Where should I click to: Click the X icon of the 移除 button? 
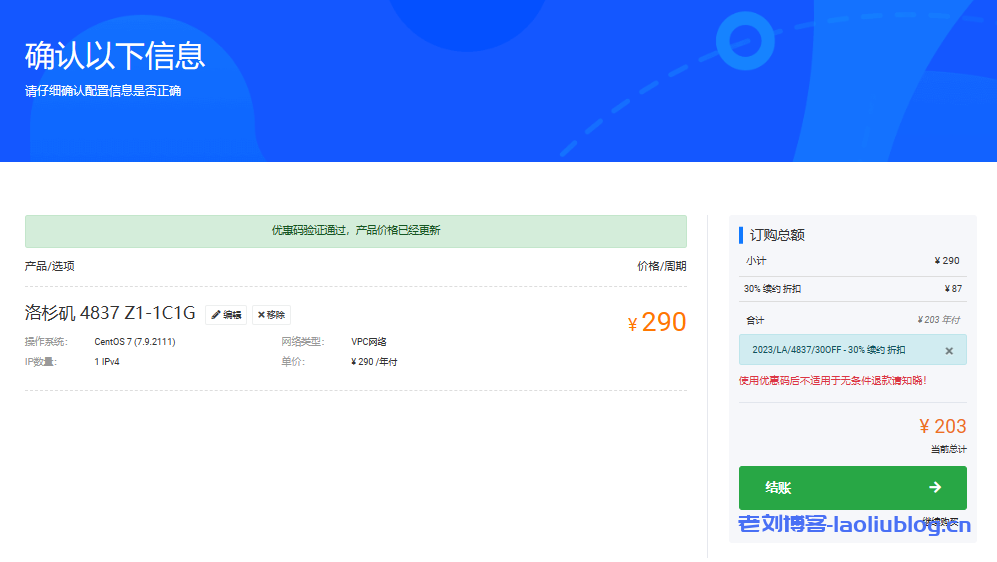pos(261,315)
